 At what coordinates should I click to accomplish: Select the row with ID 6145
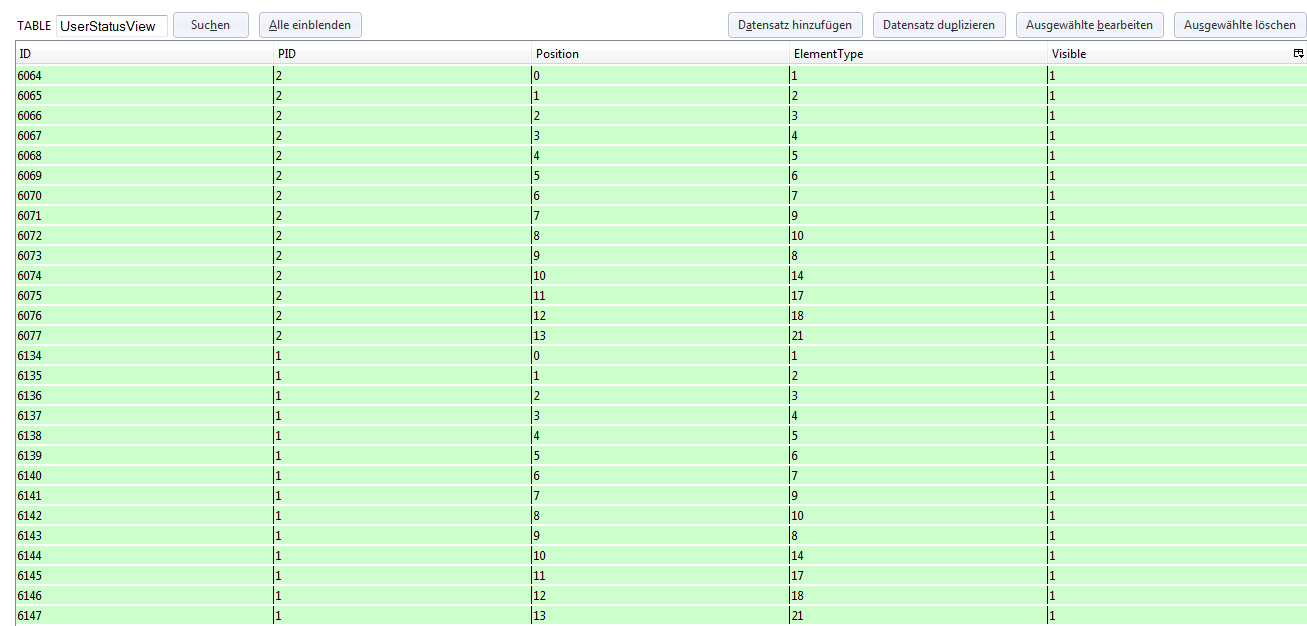[661, 576]
